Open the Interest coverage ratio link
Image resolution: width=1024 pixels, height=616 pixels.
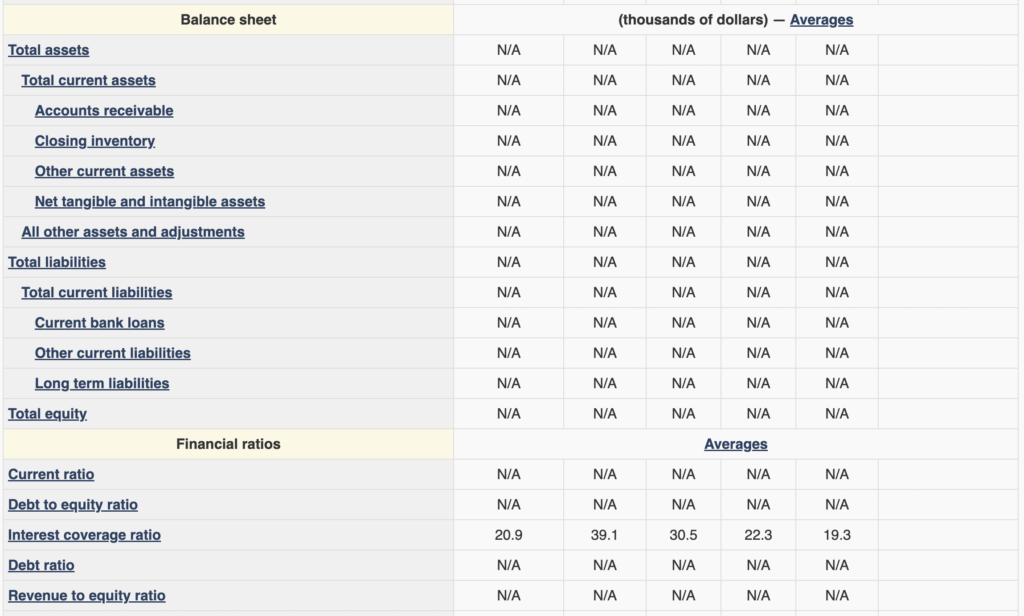coord(84,535)
